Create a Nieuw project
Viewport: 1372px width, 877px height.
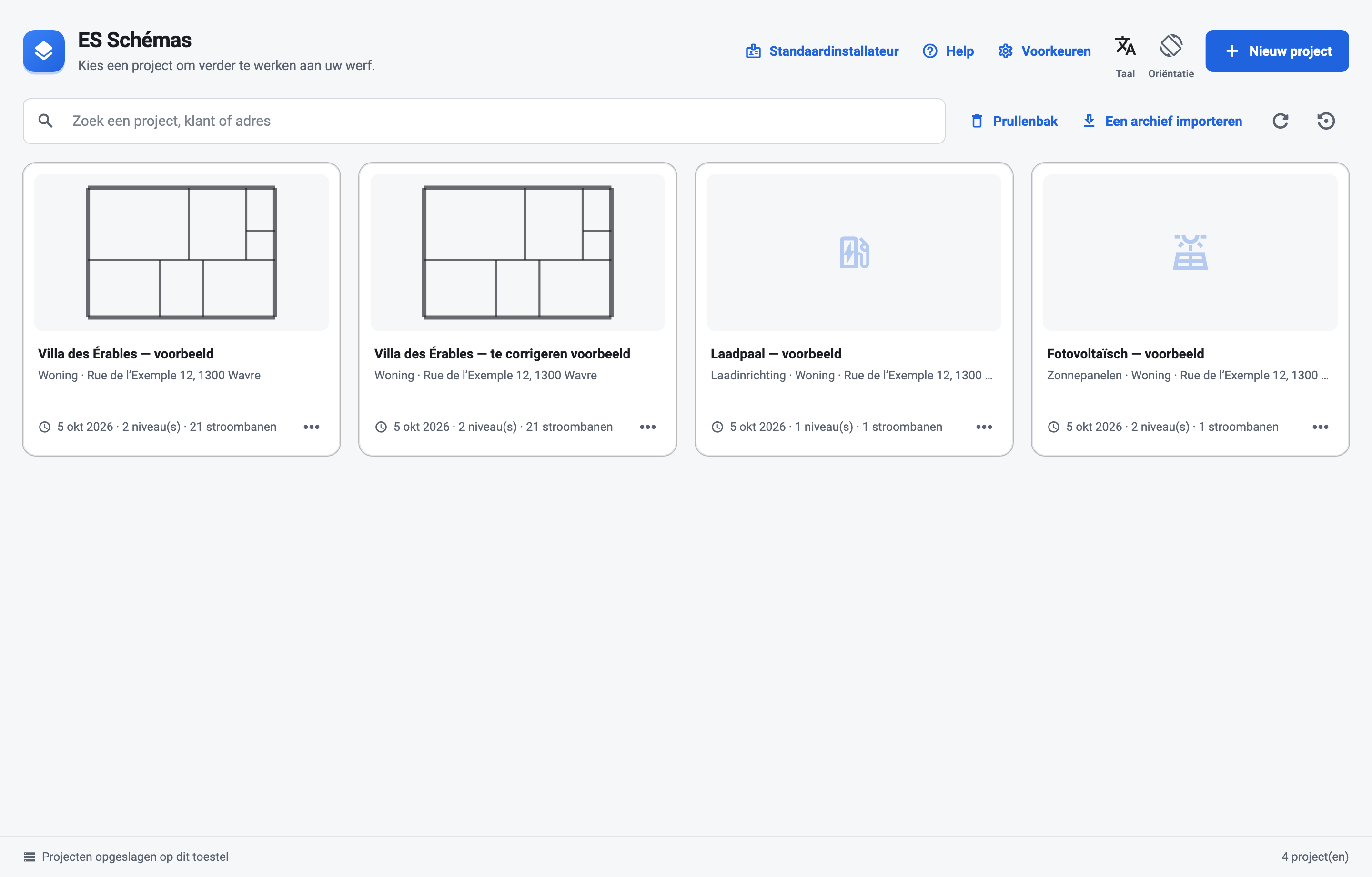tap(1277, 51)
